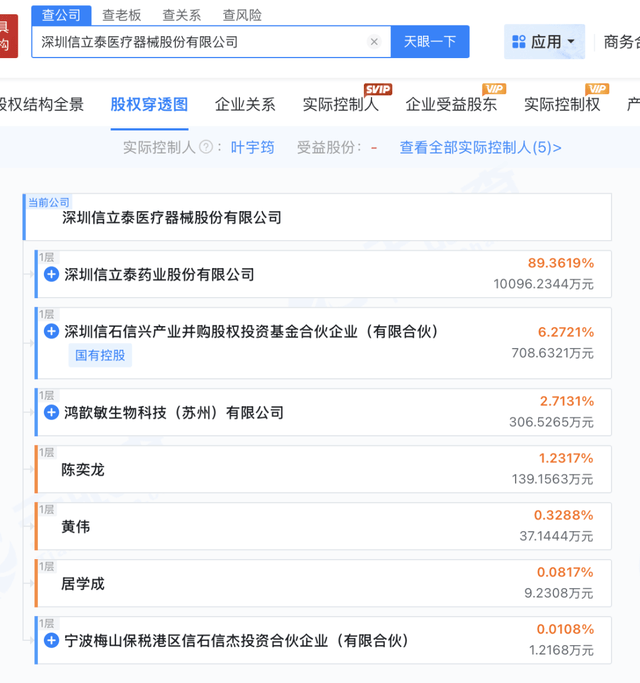Click current company 深圳信立泰医疗器械股份有限公司 title
Viewport: 640px width, 683px height.
[x=172, y=217]
